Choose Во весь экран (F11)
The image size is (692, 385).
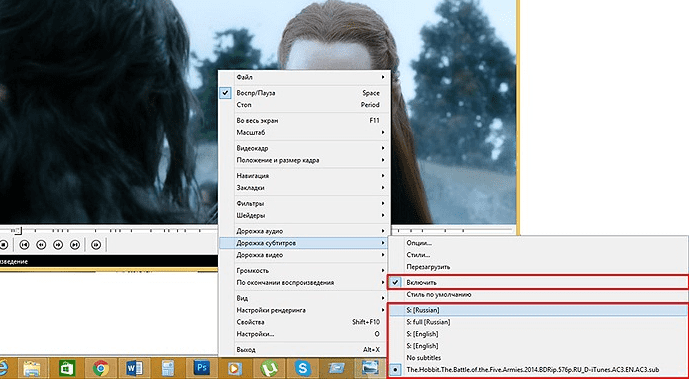click(x=304, y=121)
